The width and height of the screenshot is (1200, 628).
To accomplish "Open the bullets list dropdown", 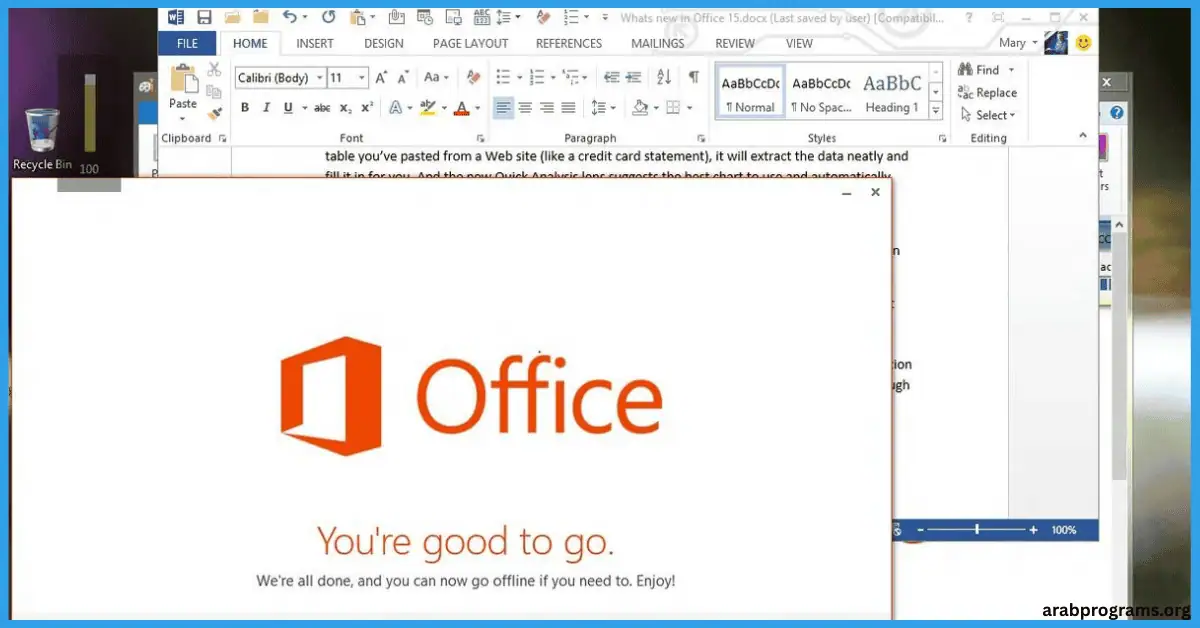I will pyautogui.click(x=519, y=77).
